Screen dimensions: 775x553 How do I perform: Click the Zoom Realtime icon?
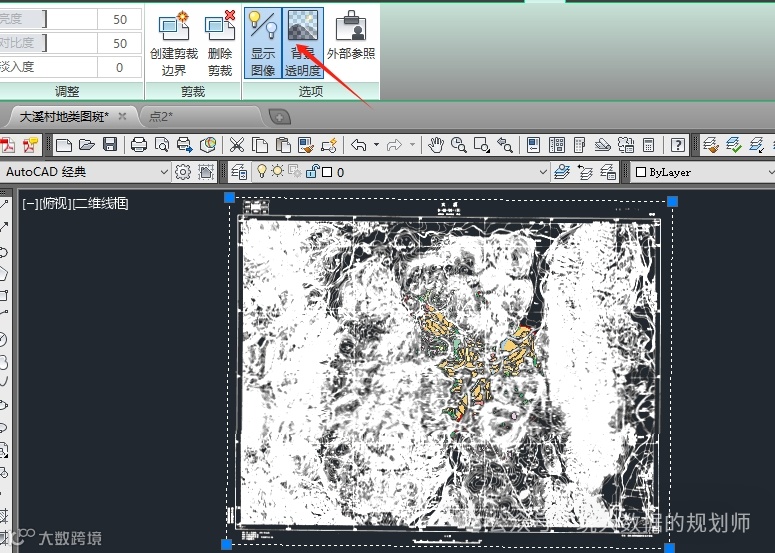[x=459, y=145]
